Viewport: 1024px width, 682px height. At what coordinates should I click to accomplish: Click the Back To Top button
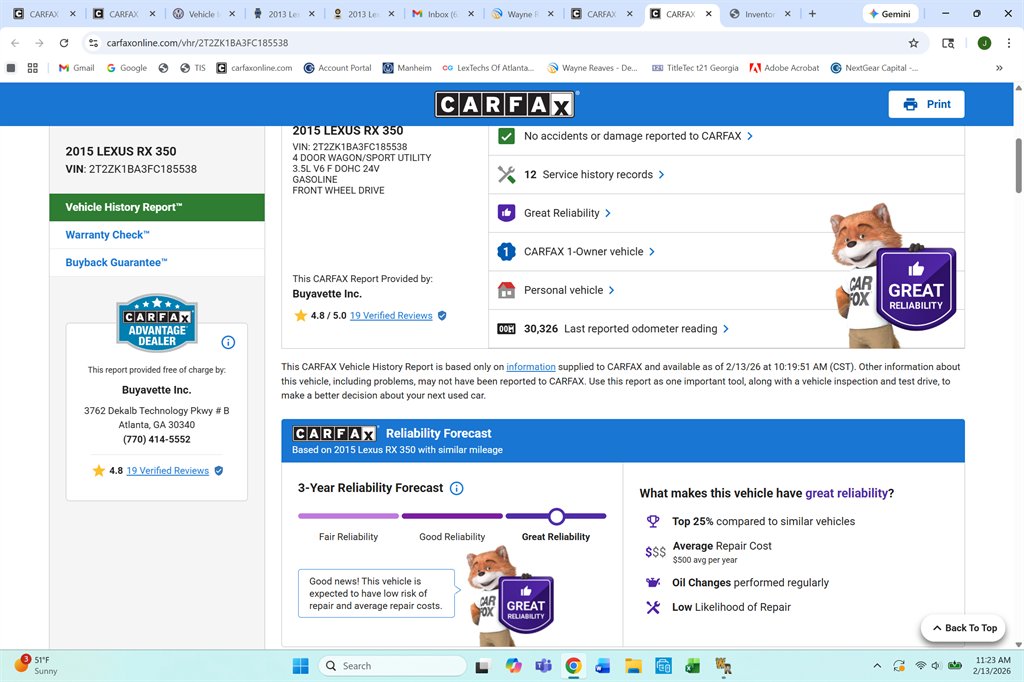tap(962, 628)
